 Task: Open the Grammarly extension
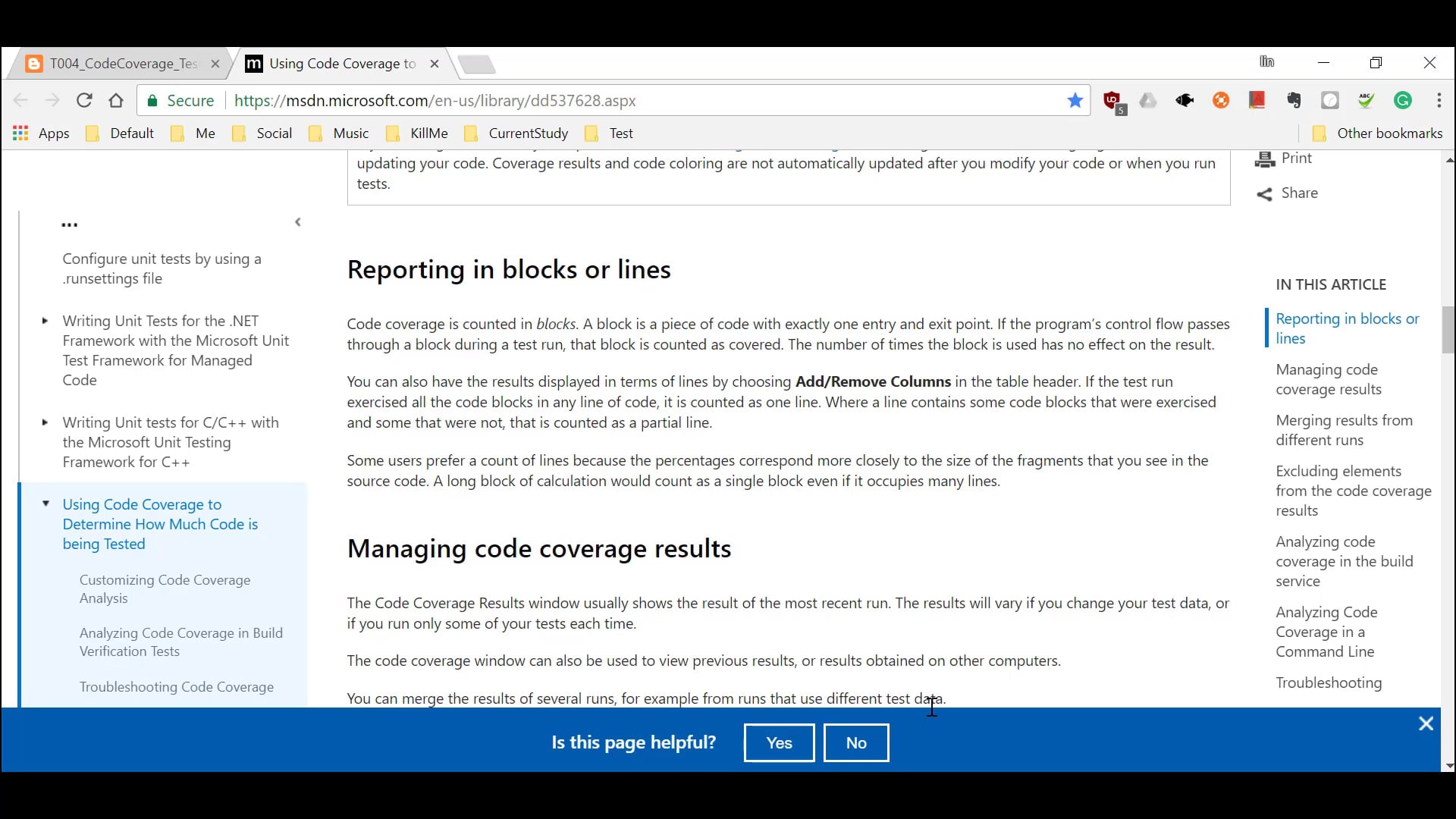[x=1403, y=100]
